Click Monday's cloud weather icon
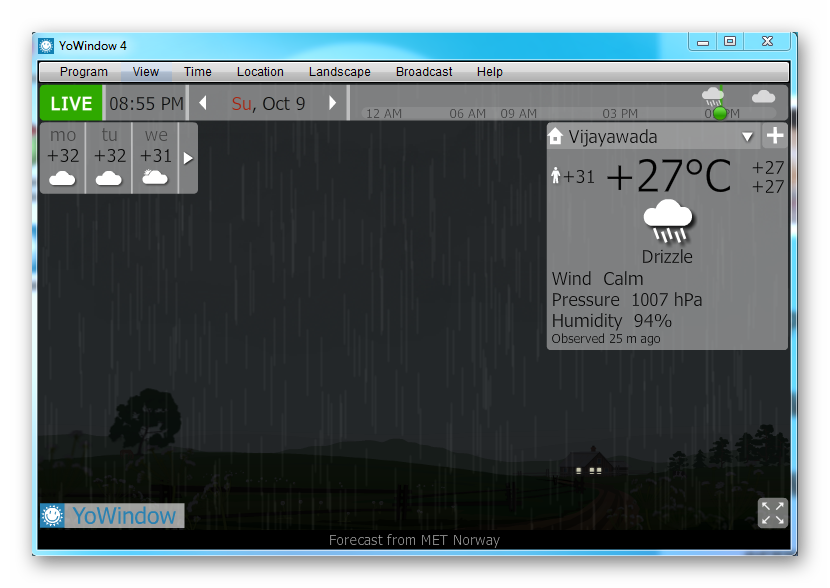The height and width of the screenshot is (588, 830). (x=62, y=178)
